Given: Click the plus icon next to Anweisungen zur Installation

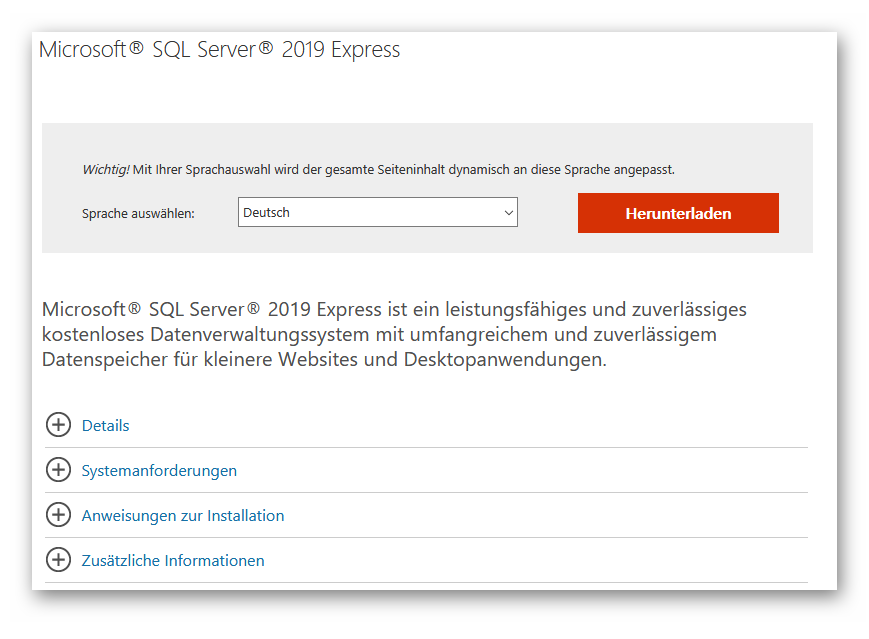Looking at the screenshot, I should tap(58, 515).
